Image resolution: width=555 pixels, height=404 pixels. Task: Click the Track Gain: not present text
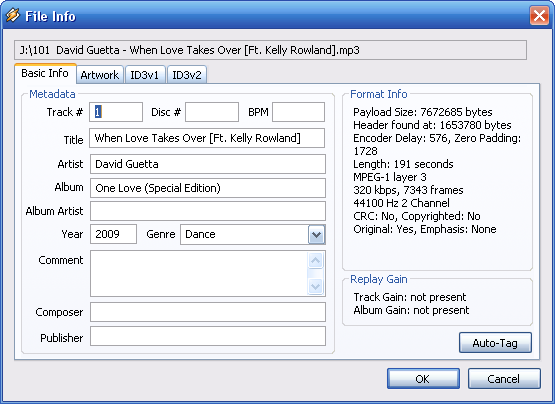pyautogui.click(x=410, y=297)
